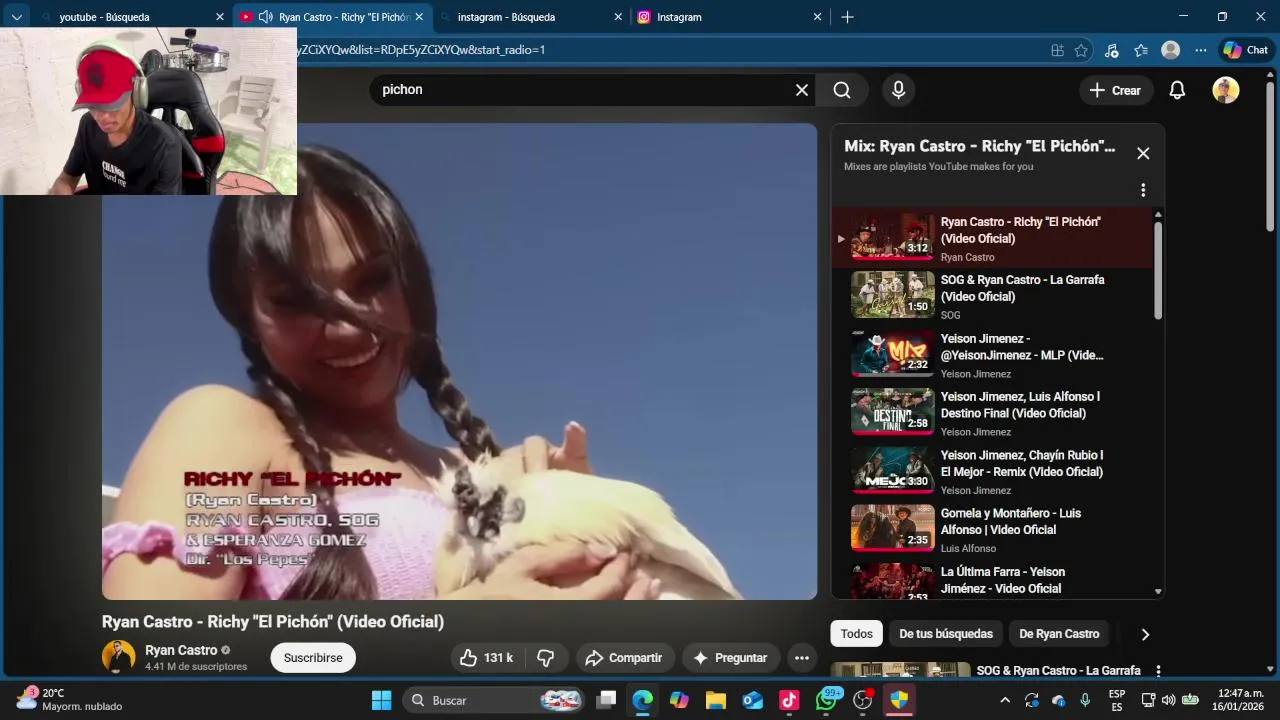1280x720 pixels.
Task: Open Task View on taskbar
Action: coord(606,700)
